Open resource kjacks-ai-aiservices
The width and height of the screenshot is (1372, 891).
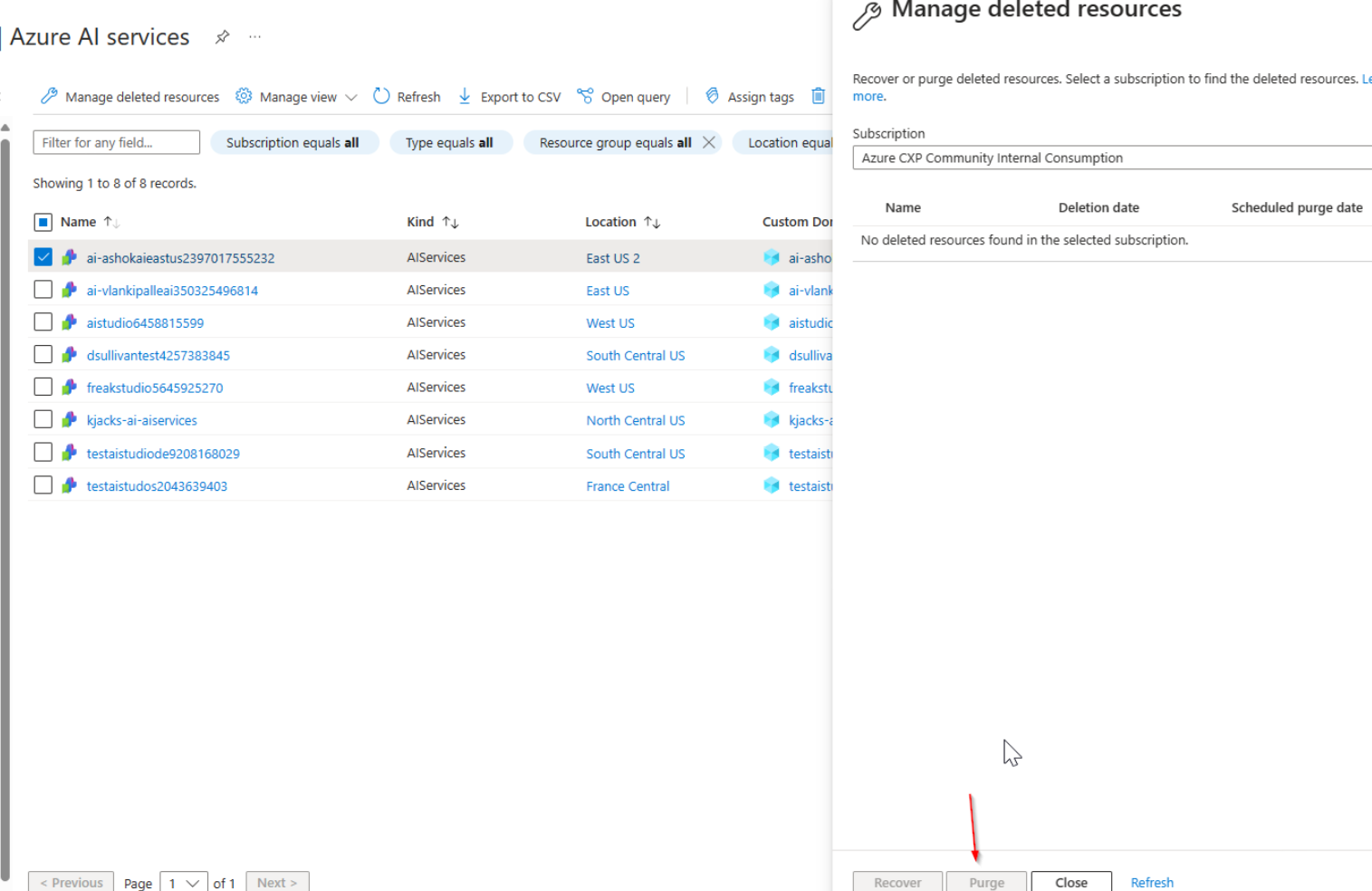(141, 421)
